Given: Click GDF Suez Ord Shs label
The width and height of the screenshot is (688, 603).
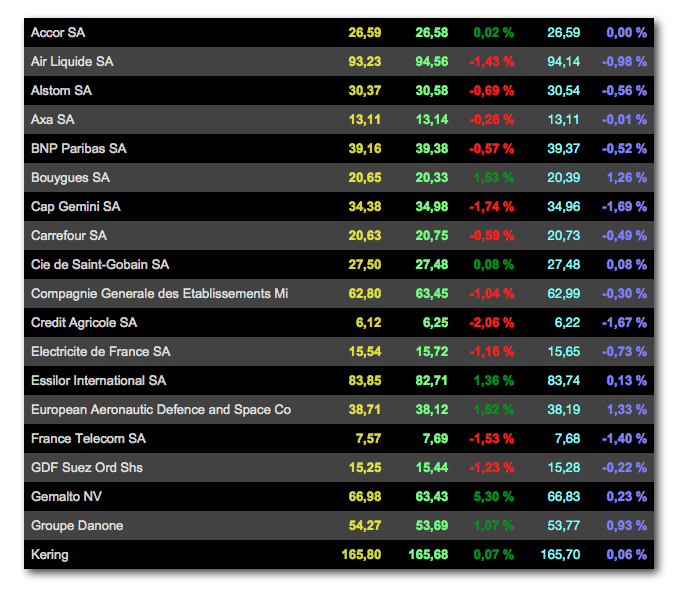Looking at the screenshot, I should [87, 467].
